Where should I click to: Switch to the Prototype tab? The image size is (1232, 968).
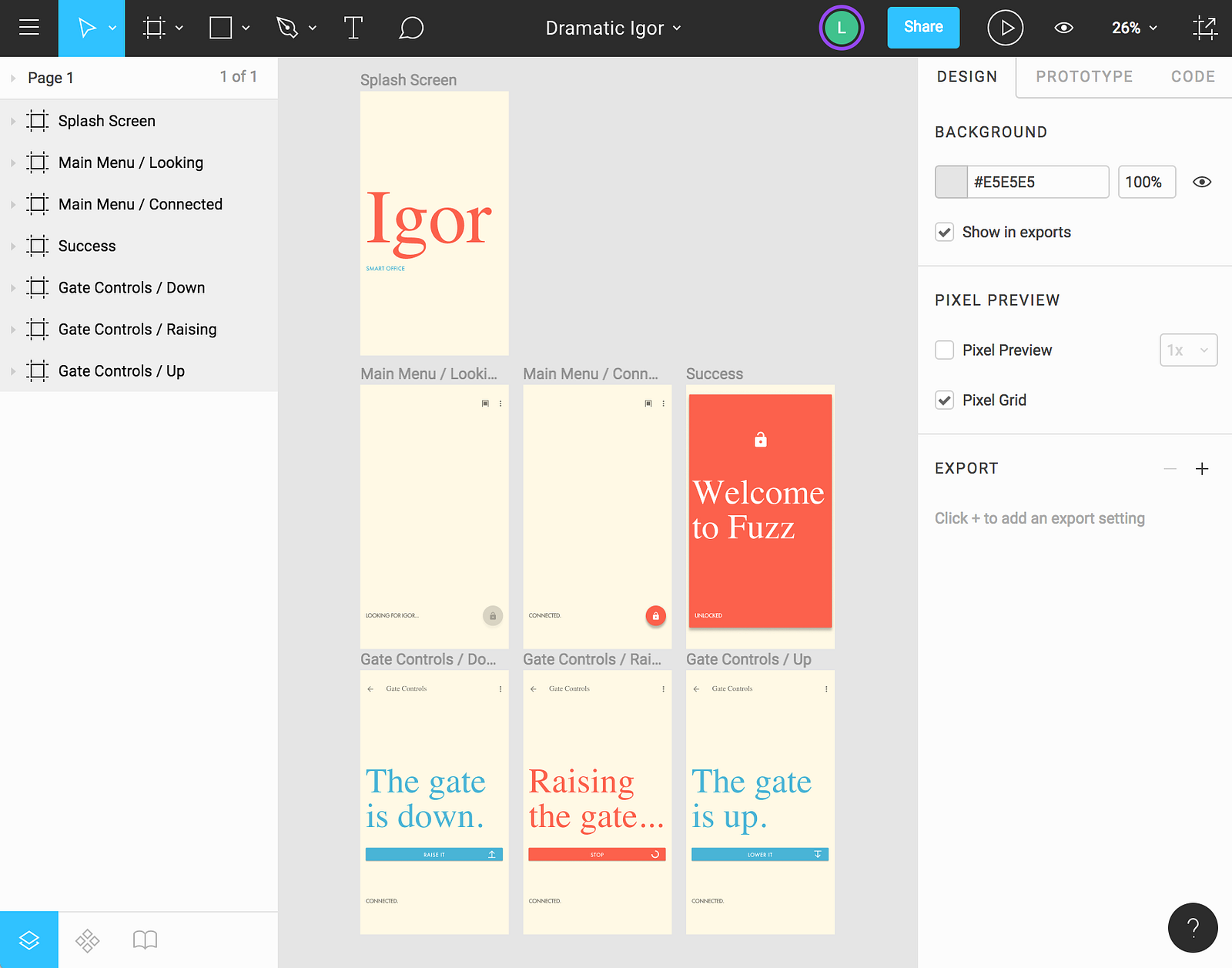1084,77
